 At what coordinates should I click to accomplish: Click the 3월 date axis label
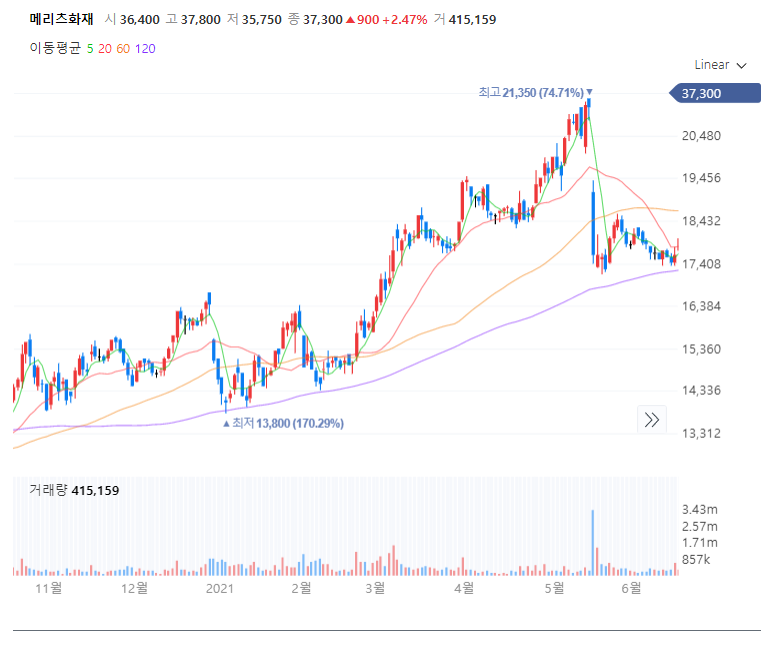(375, 588)
